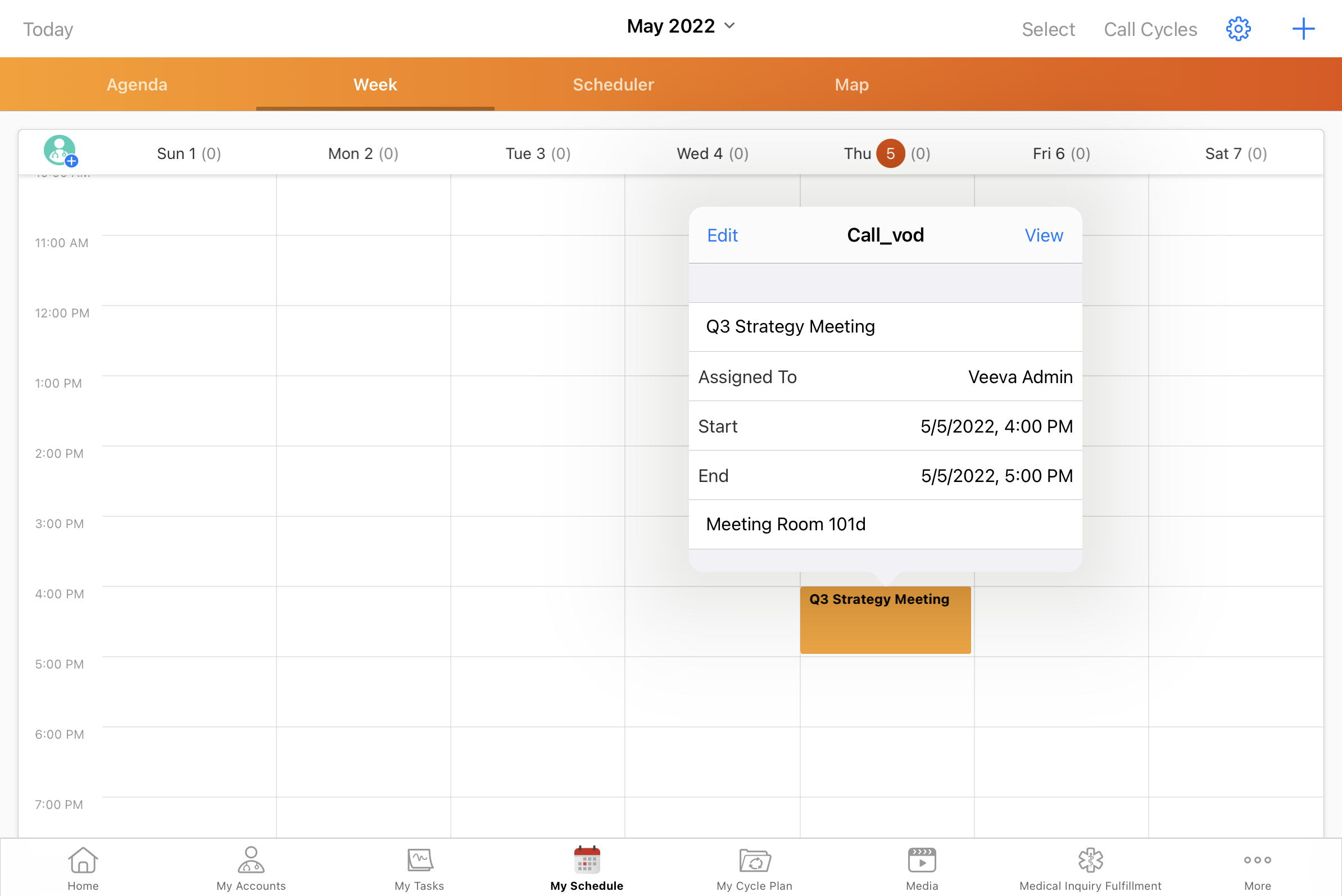Click Edit in the Call_vod popover
Screen dimensions: 1342x896
coord(722,235)
